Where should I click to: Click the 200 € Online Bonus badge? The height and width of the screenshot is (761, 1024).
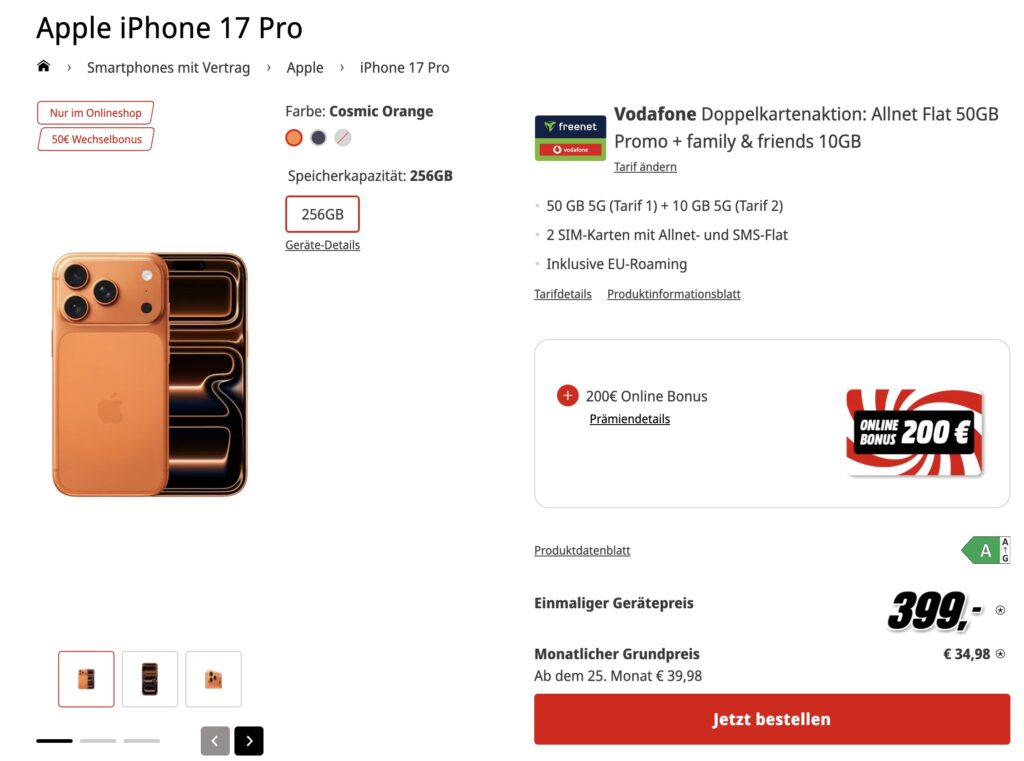[x=914, y=432]
